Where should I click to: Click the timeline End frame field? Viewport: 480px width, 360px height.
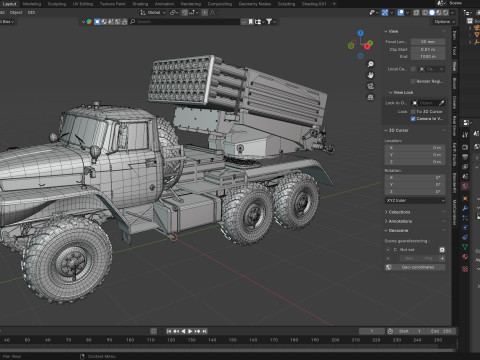point(440,331)
